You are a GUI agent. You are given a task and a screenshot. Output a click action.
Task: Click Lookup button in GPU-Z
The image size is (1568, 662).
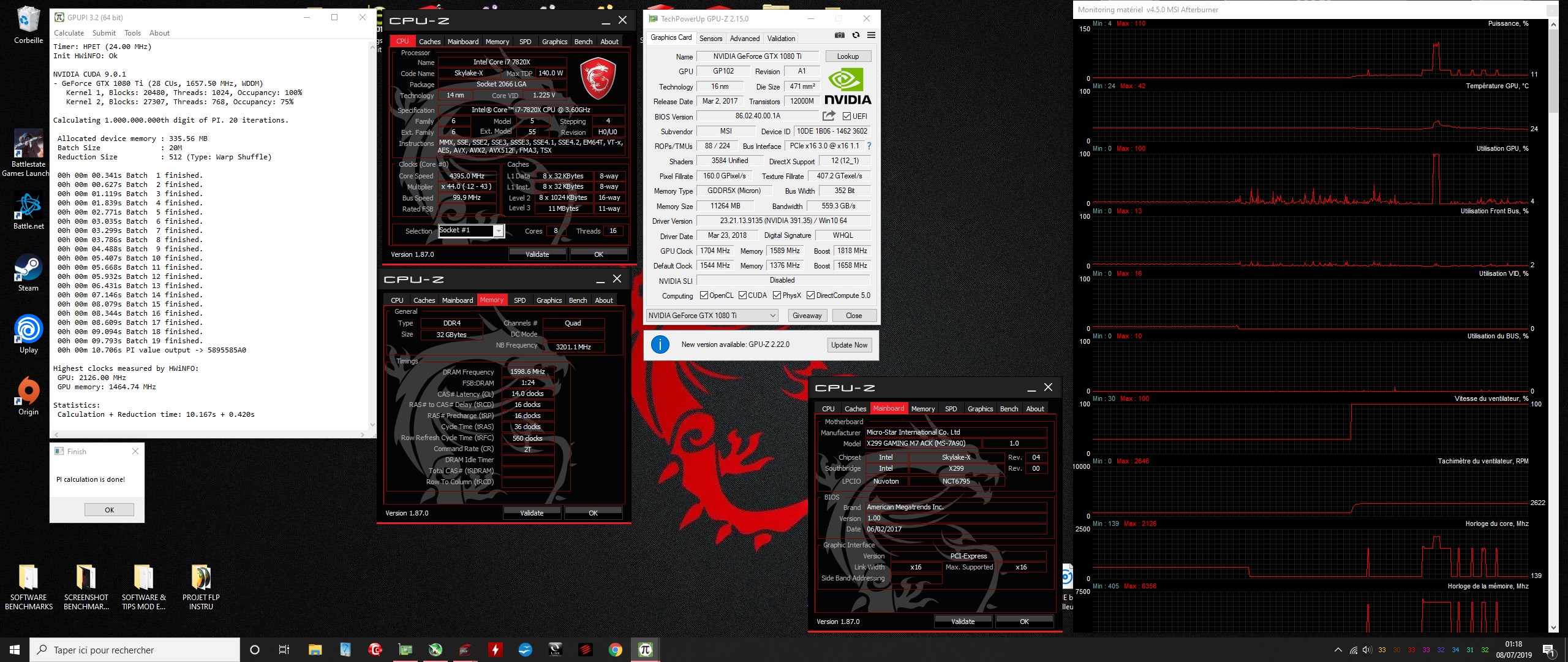848,56
